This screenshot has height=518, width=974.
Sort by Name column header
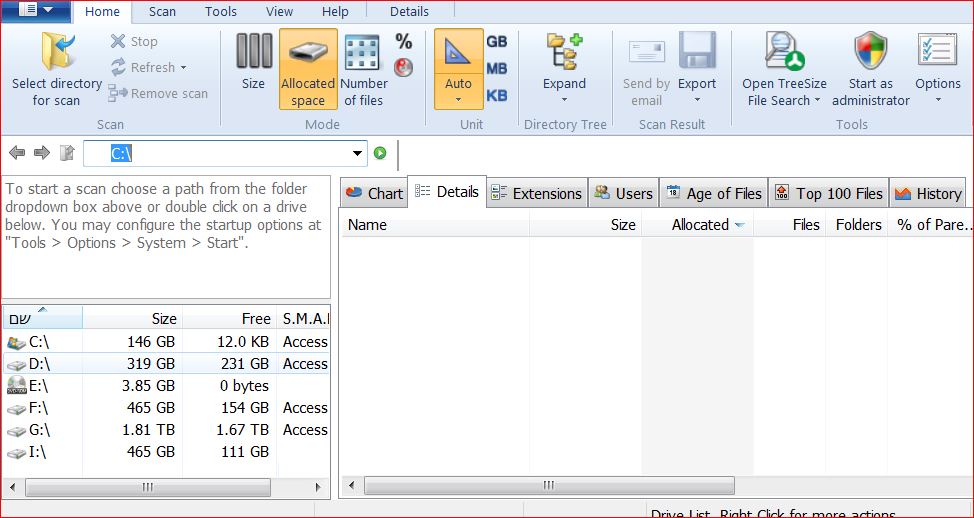coord(435,225)
